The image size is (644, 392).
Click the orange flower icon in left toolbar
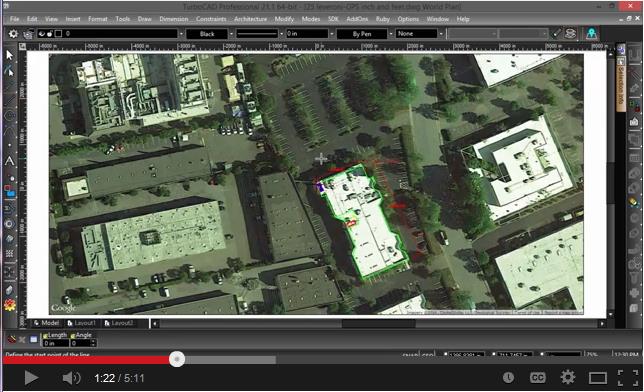[x=9, y=305]
